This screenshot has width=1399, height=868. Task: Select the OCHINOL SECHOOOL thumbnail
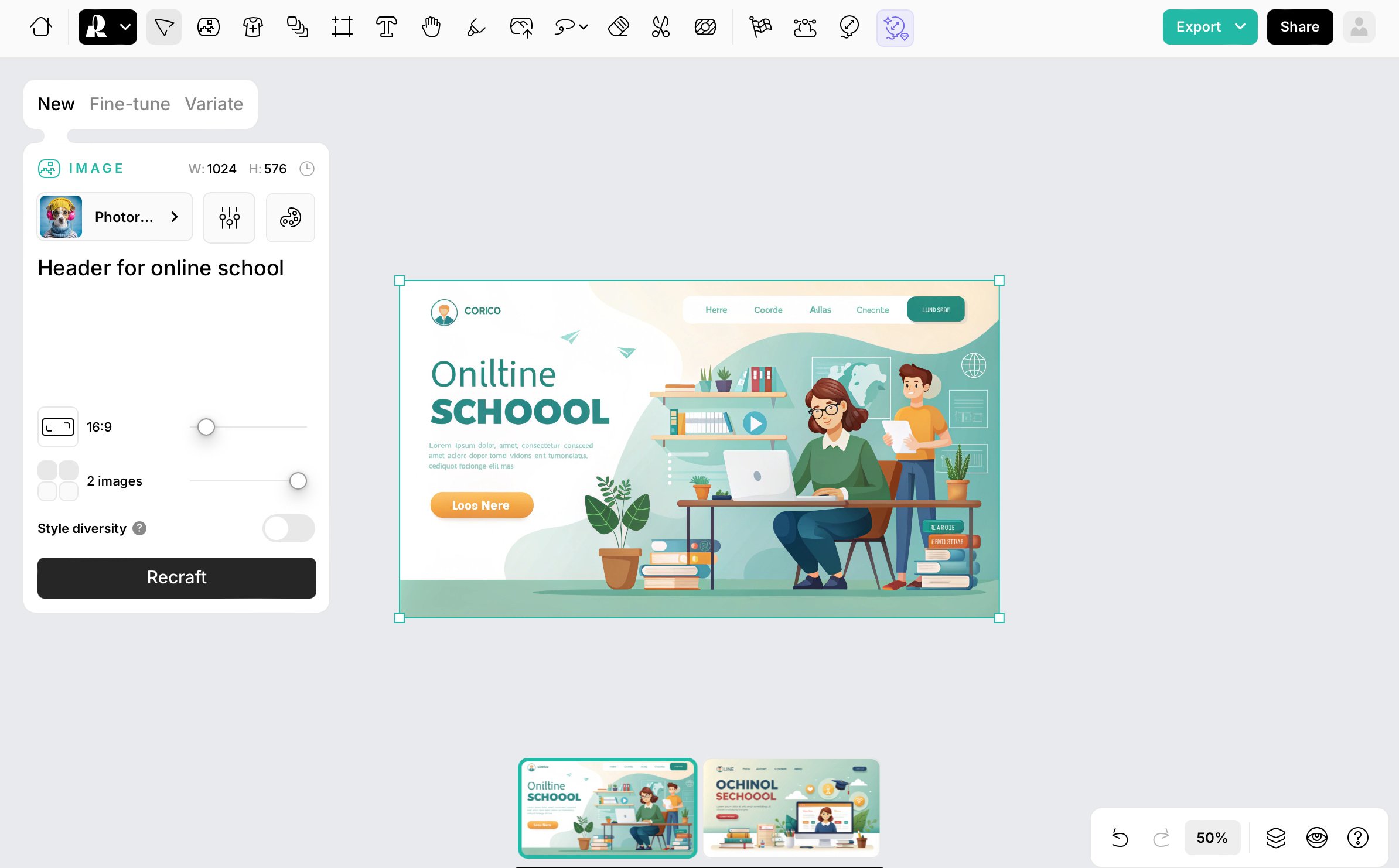click(791, 808)
